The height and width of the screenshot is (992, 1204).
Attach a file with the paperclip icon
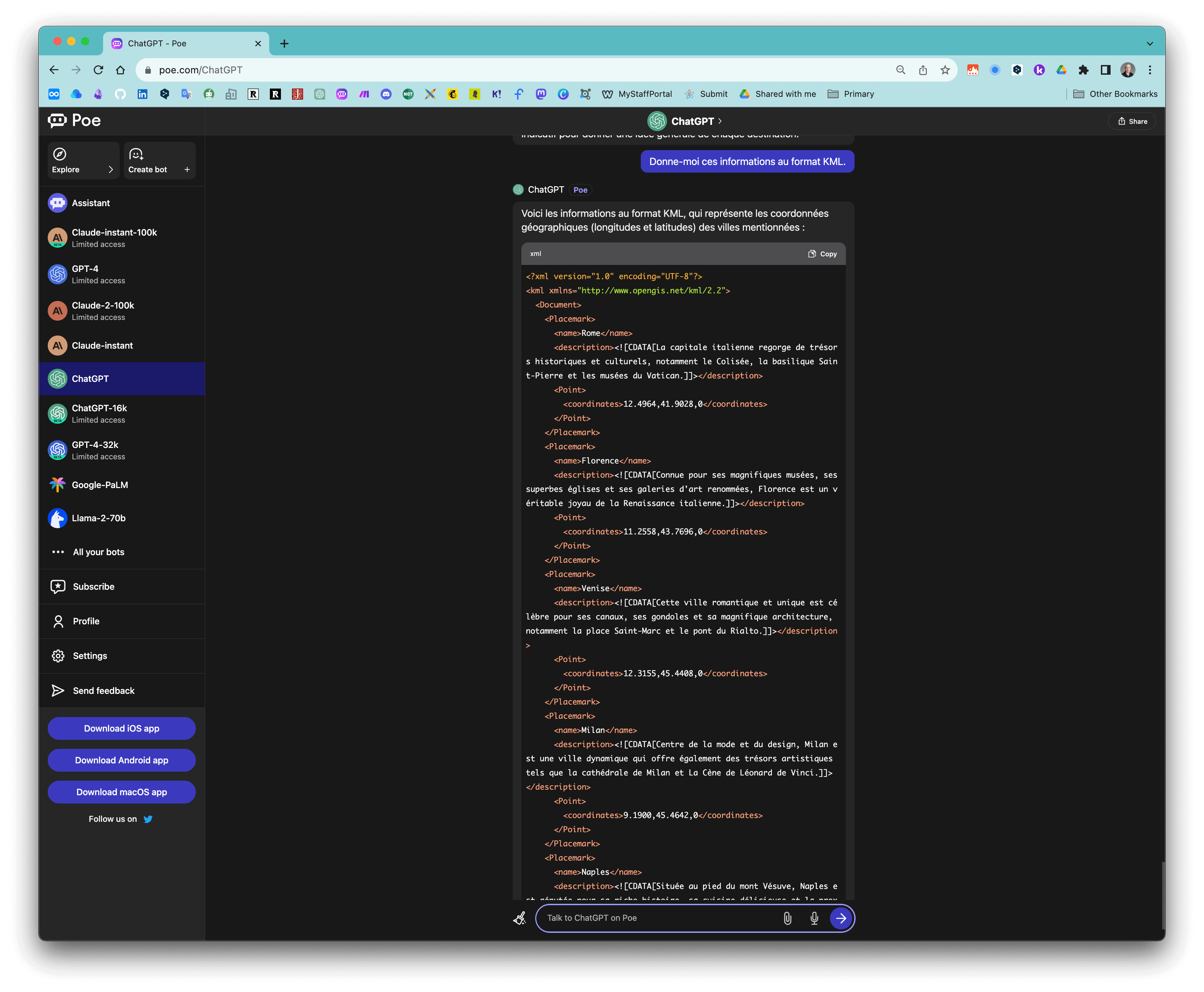(787, 918)
